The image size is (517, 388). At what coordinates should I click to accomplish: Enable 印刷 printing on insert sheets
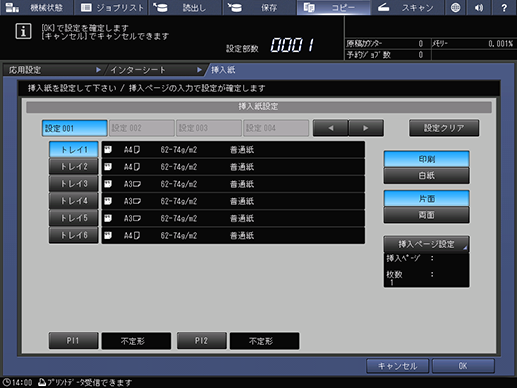coord(427,159)
